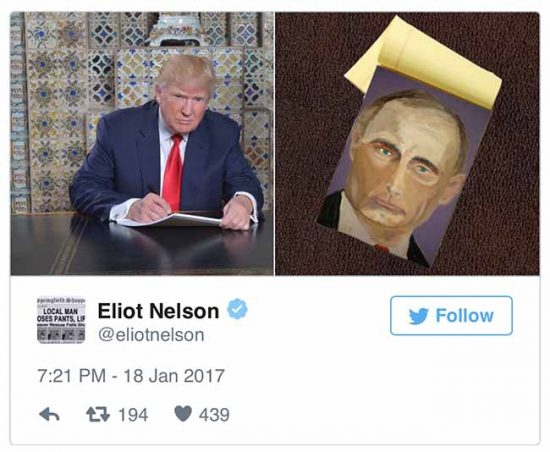Click the 18 Jan 2017 date
The height and width of the screenshot is (452, 550).
174,376
